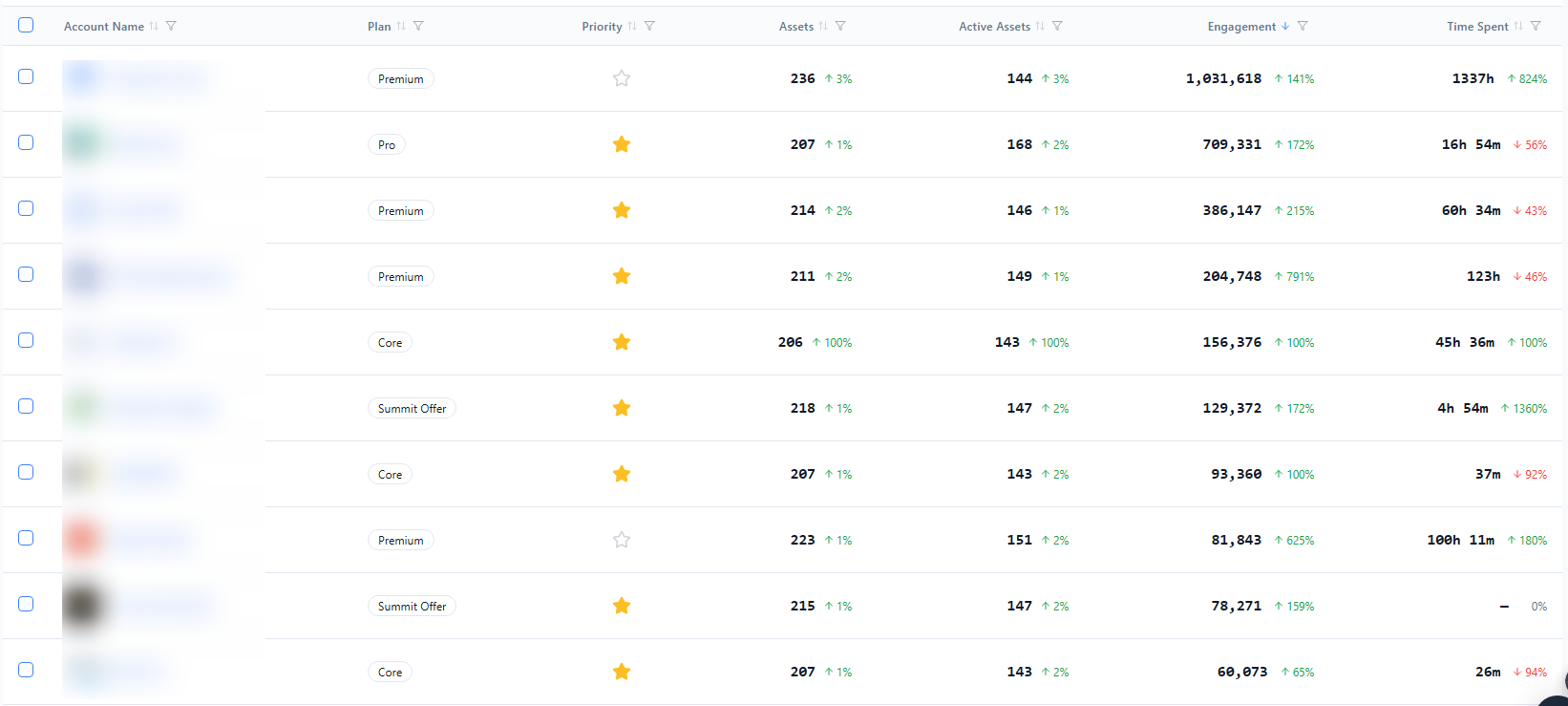
Task: Star the account with 1,031,618 engagement as priority
Action: coord(622,78)
